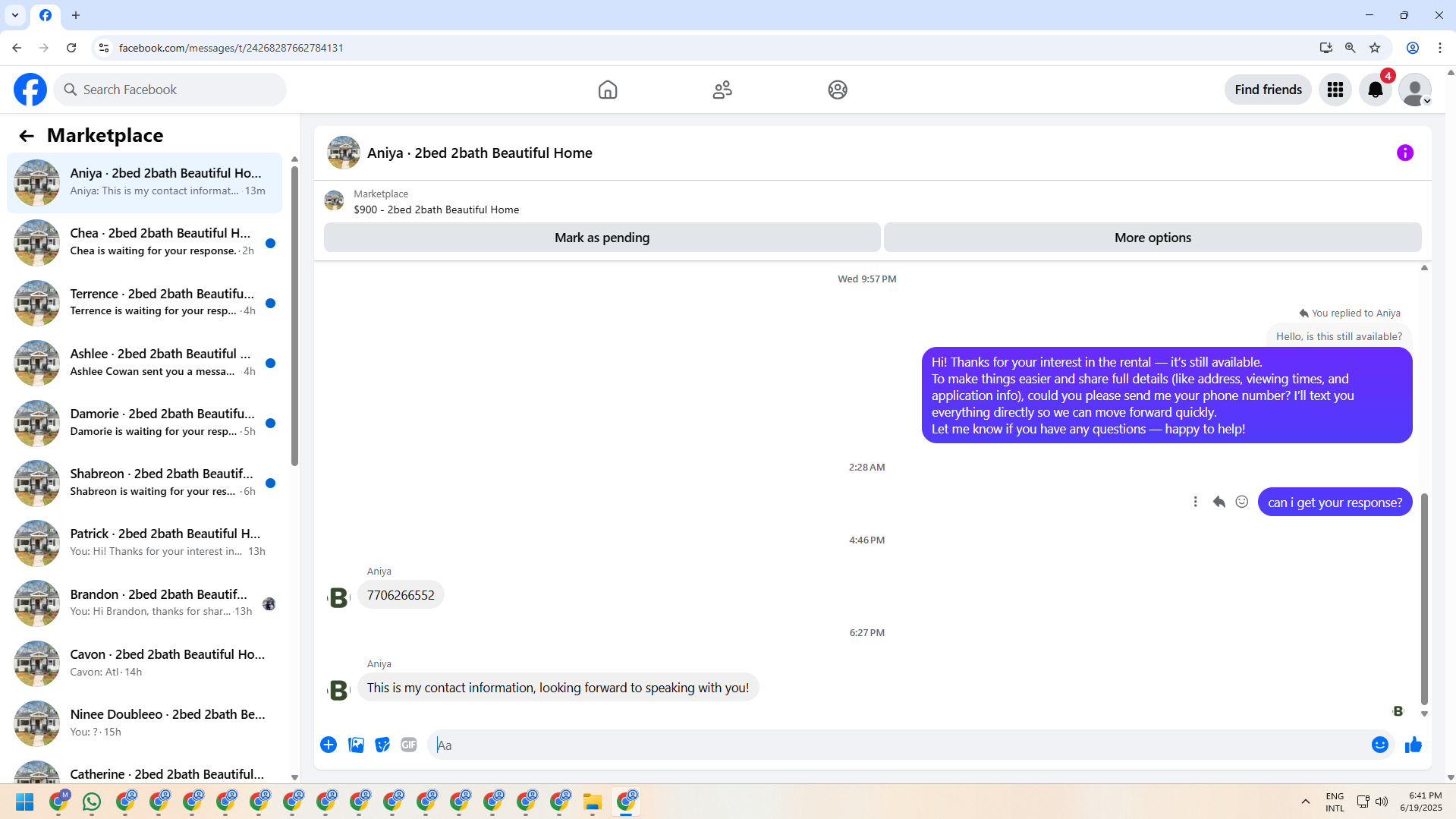
Task: Open Ashlee's conversation in the list
Action: click(144, 363)
